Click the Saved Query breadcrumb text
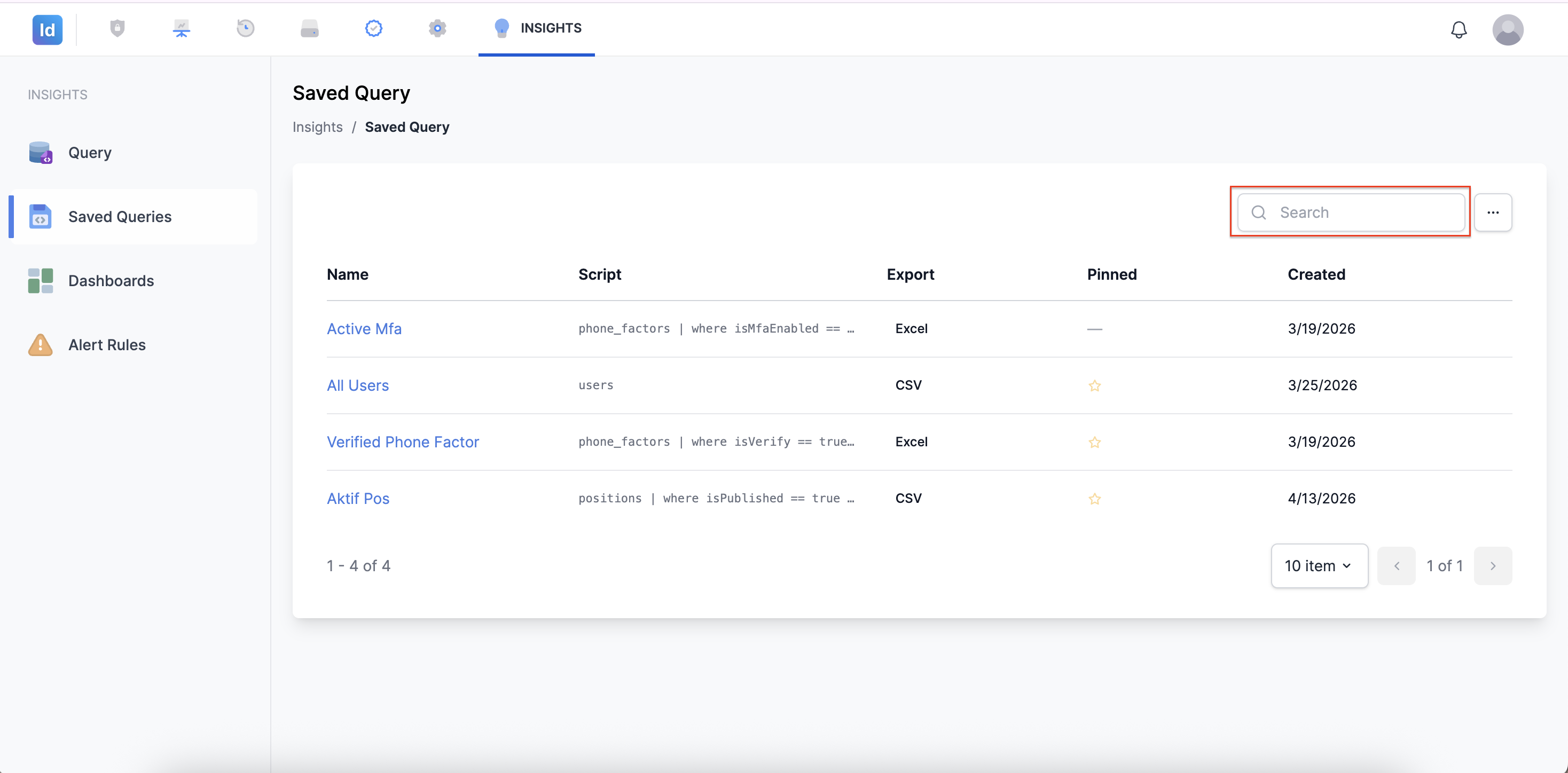This screenshot has height=773, width=1568. tap(406, 127)
